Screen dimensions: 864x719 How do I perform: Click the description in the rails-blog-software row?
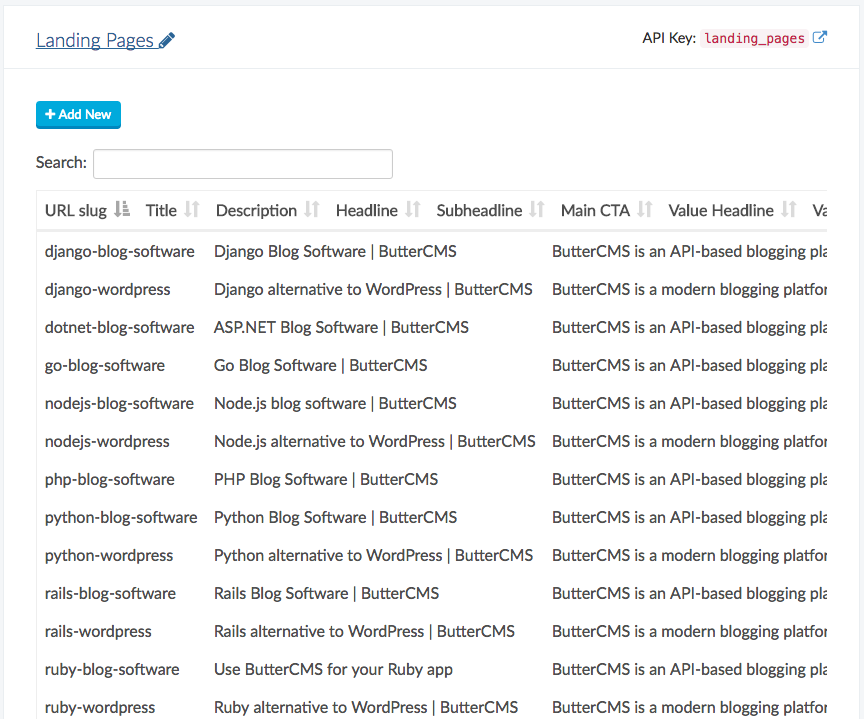tap(689, 593)
